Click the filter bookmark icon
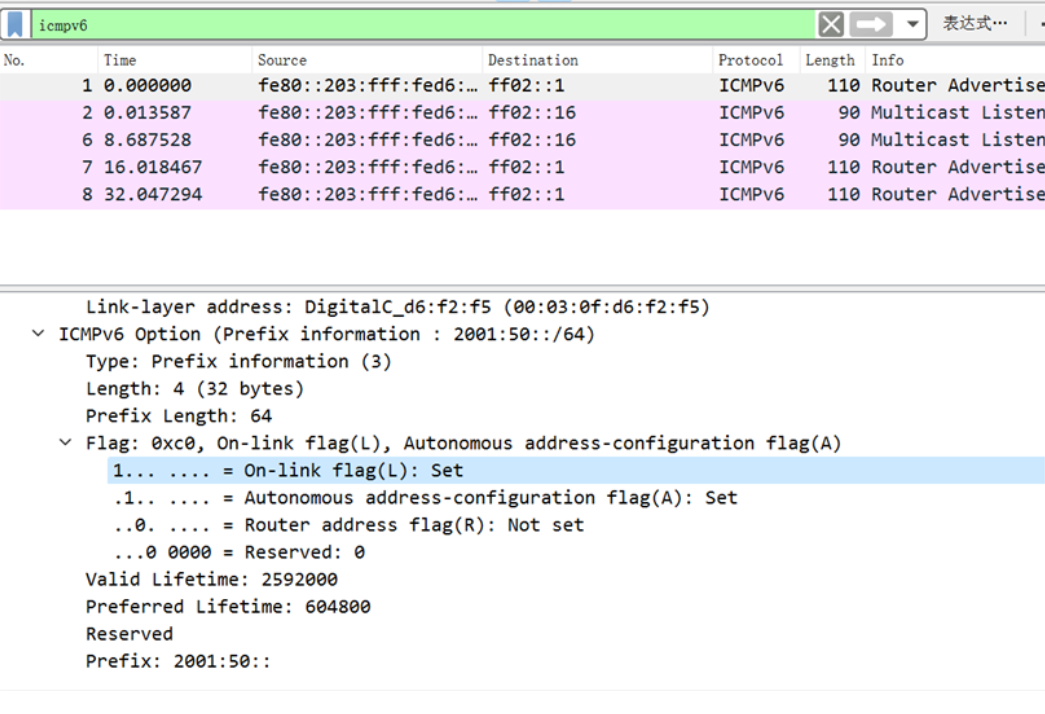 pos(15,25)
